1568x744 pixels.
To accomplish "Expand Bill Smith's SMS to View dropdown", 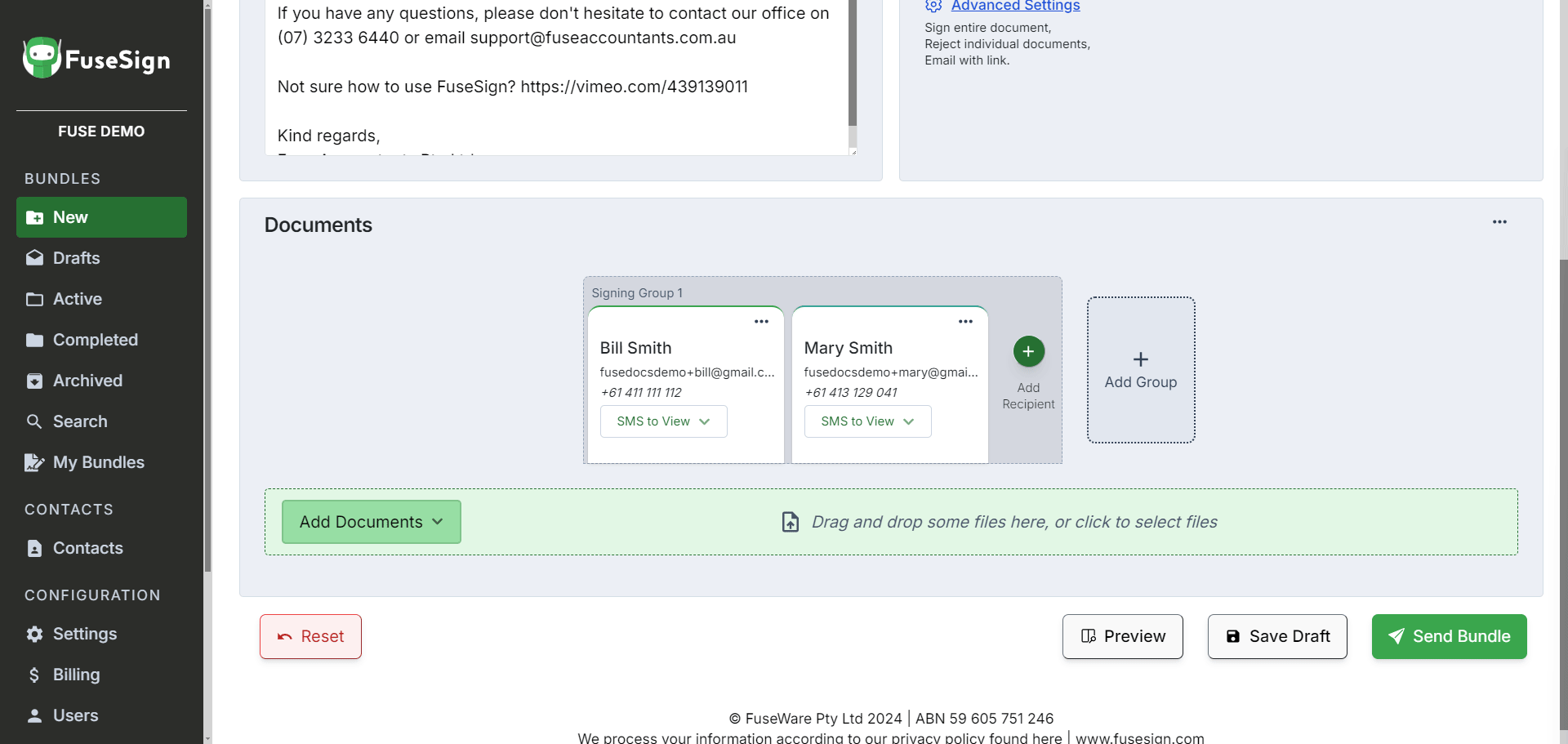I will (663, 421).
